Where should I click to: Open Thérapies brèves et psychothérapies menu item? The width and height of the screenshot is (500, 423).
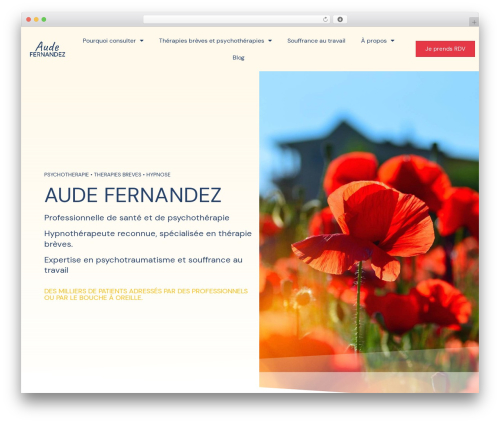(x=211, y=41)
